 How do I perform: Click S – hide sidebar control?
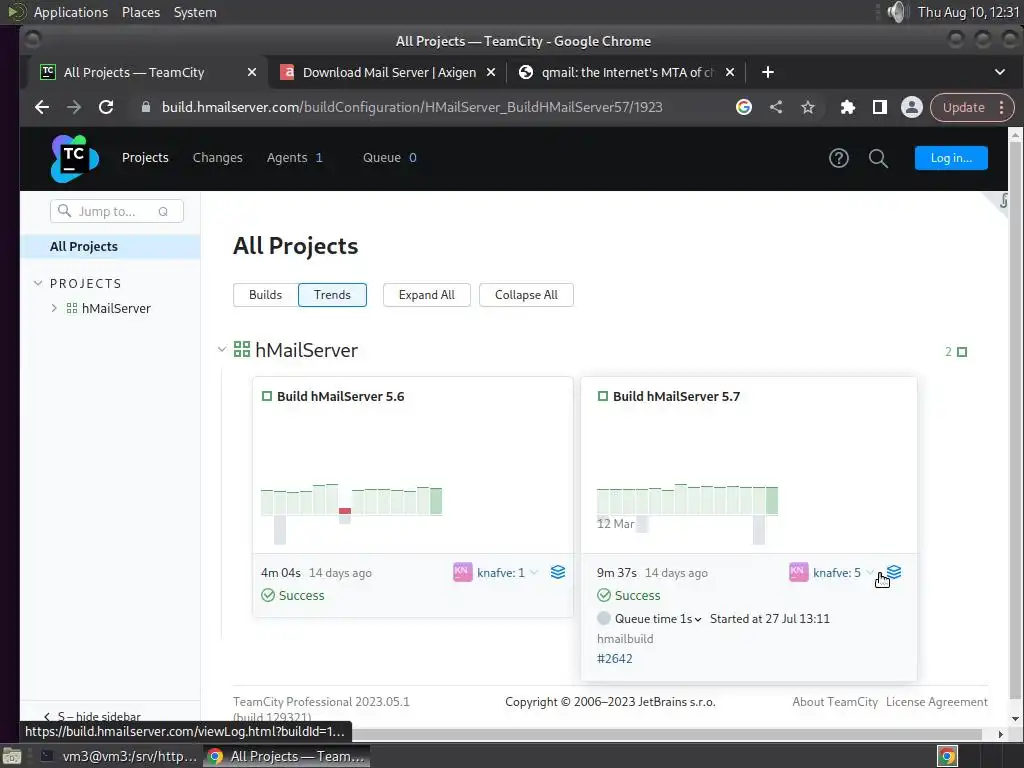tap(91, 716)
